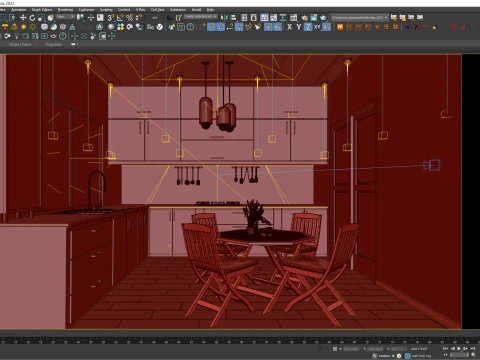Open the Substance menu
The height and width of the screenshot is (360, 480).
pyautogui.click(x=178, y=10)
